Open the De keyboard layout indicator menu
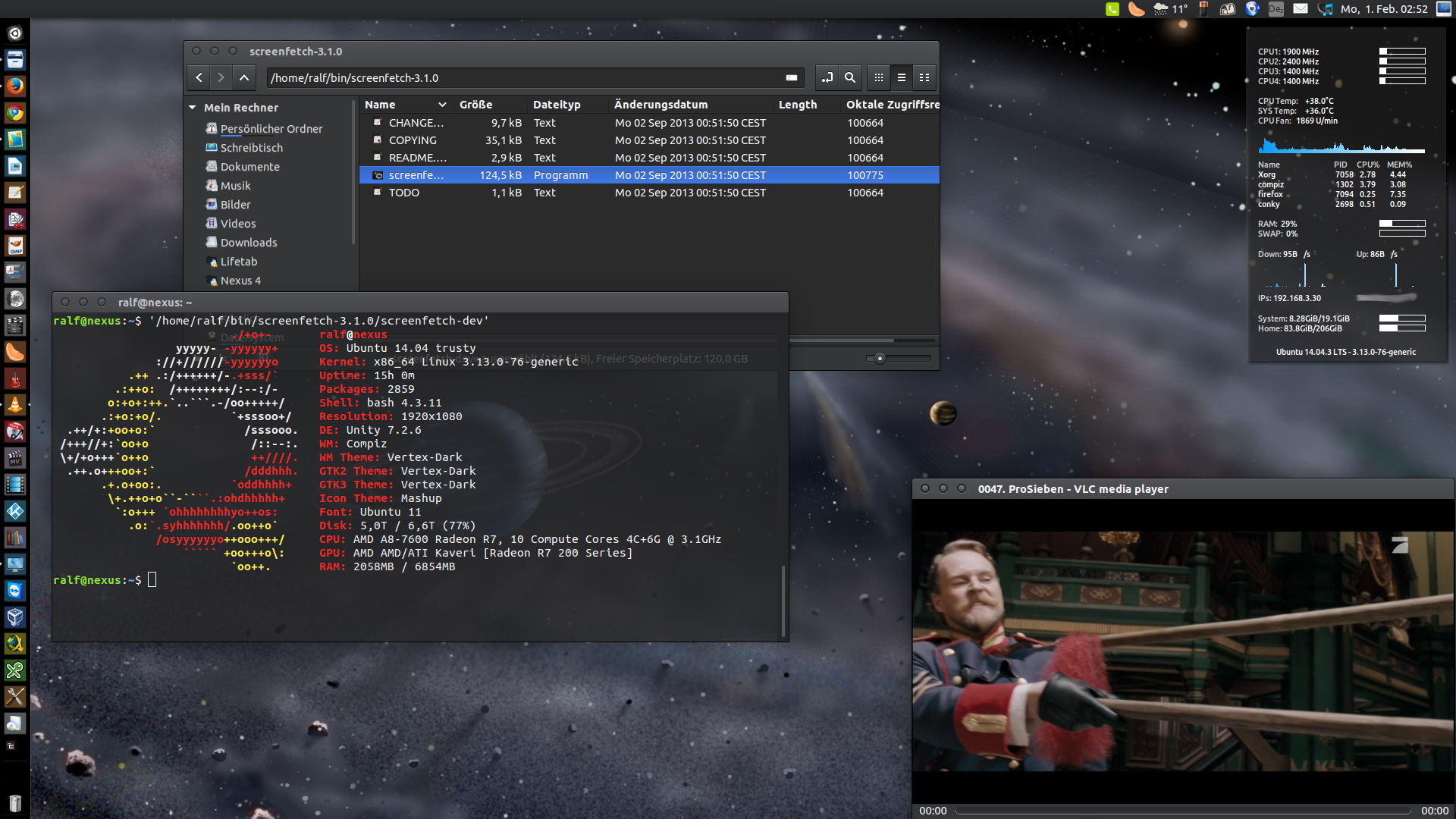This screenshot has width=1456, height=819. click(1276, 9)
